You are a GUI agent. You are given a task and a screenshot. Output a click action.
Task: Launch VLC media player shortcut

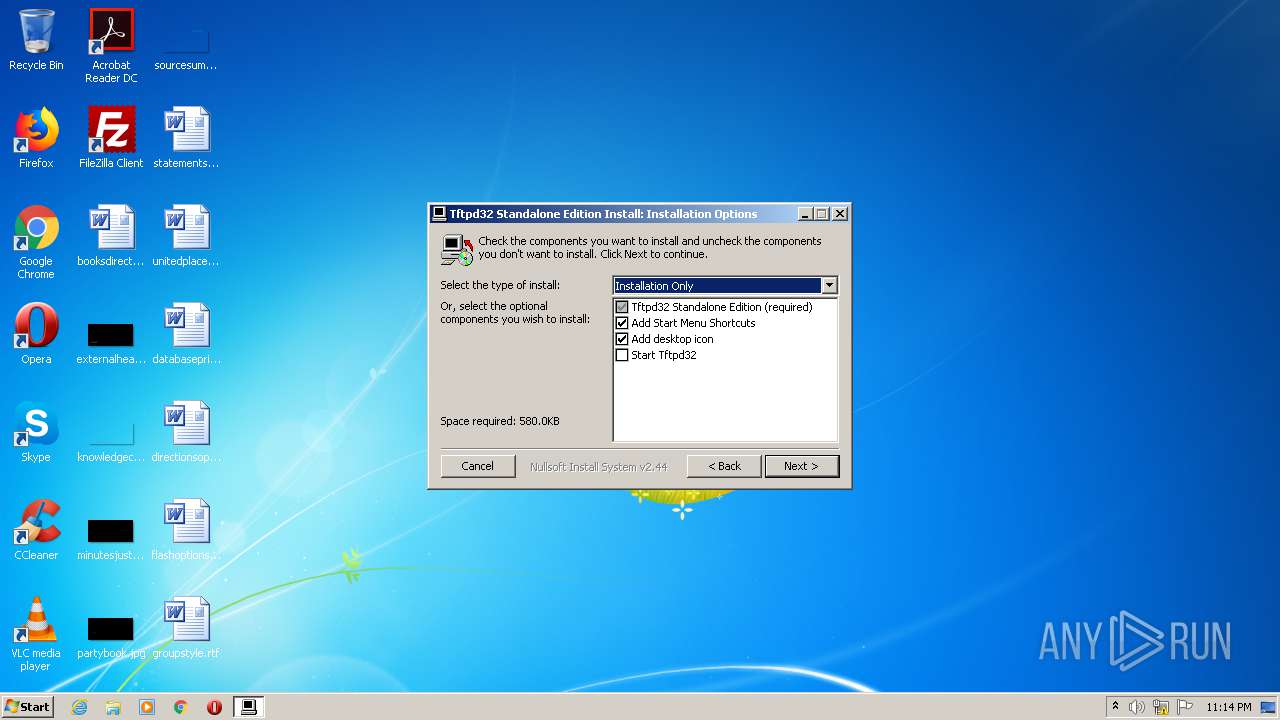point(36,634)
